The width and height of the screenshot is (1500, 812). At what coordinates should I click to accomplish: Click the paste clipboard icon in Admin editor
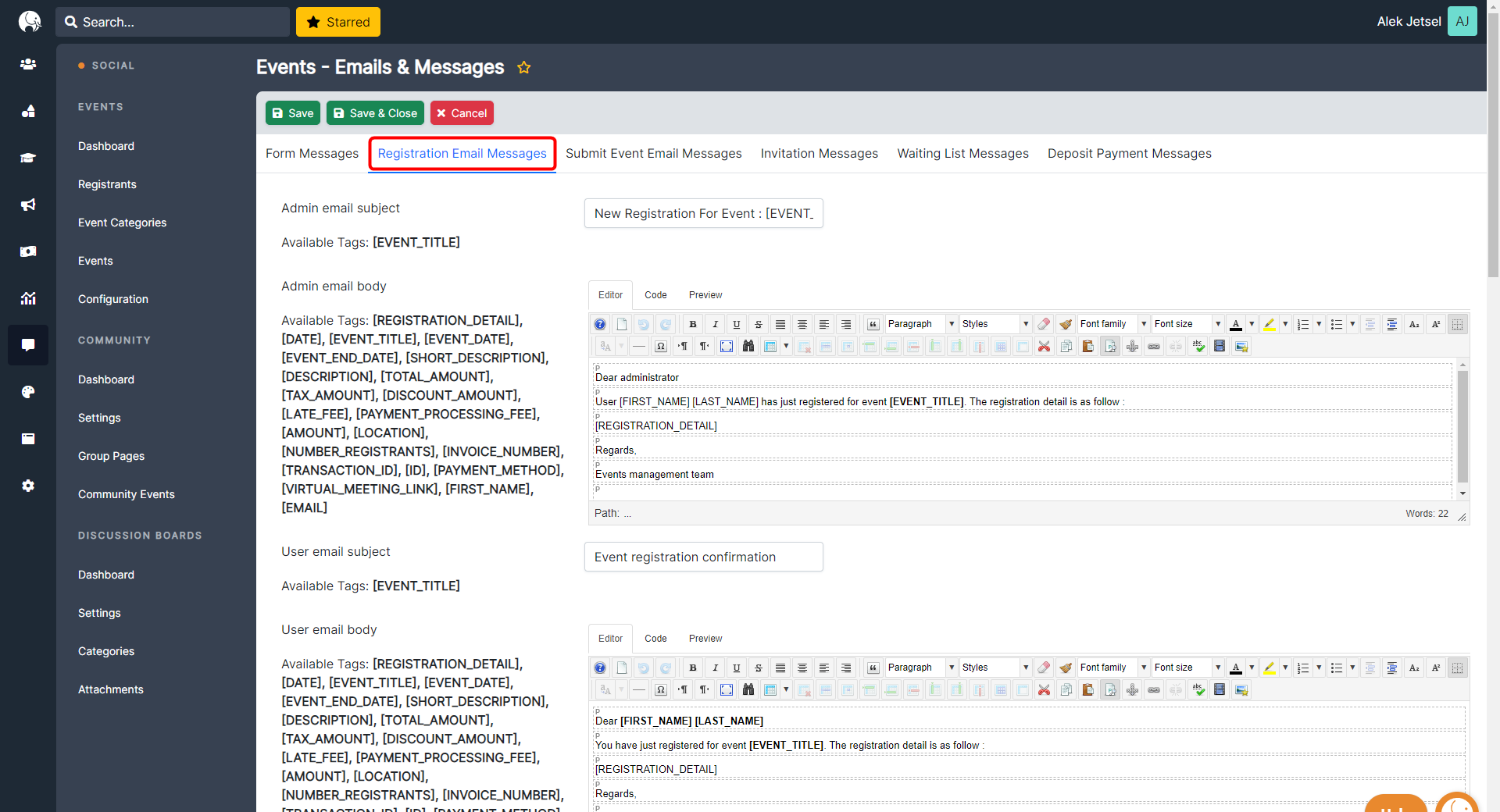(x=1088, y=346)
